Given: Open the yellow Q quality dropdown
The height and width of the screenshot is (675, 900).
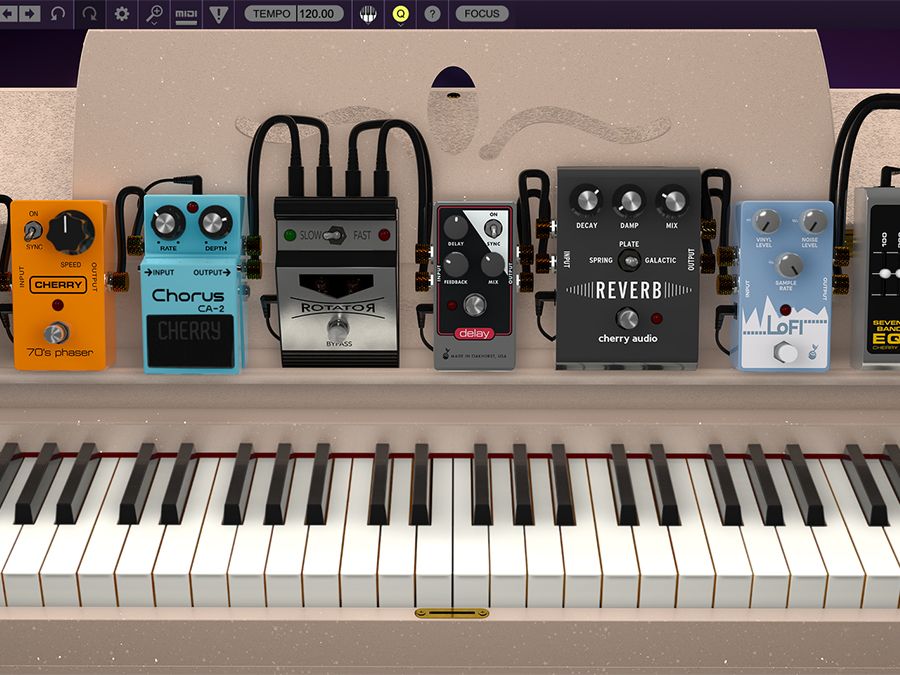Looking at the screenshot, I should [x=400, y=14].
